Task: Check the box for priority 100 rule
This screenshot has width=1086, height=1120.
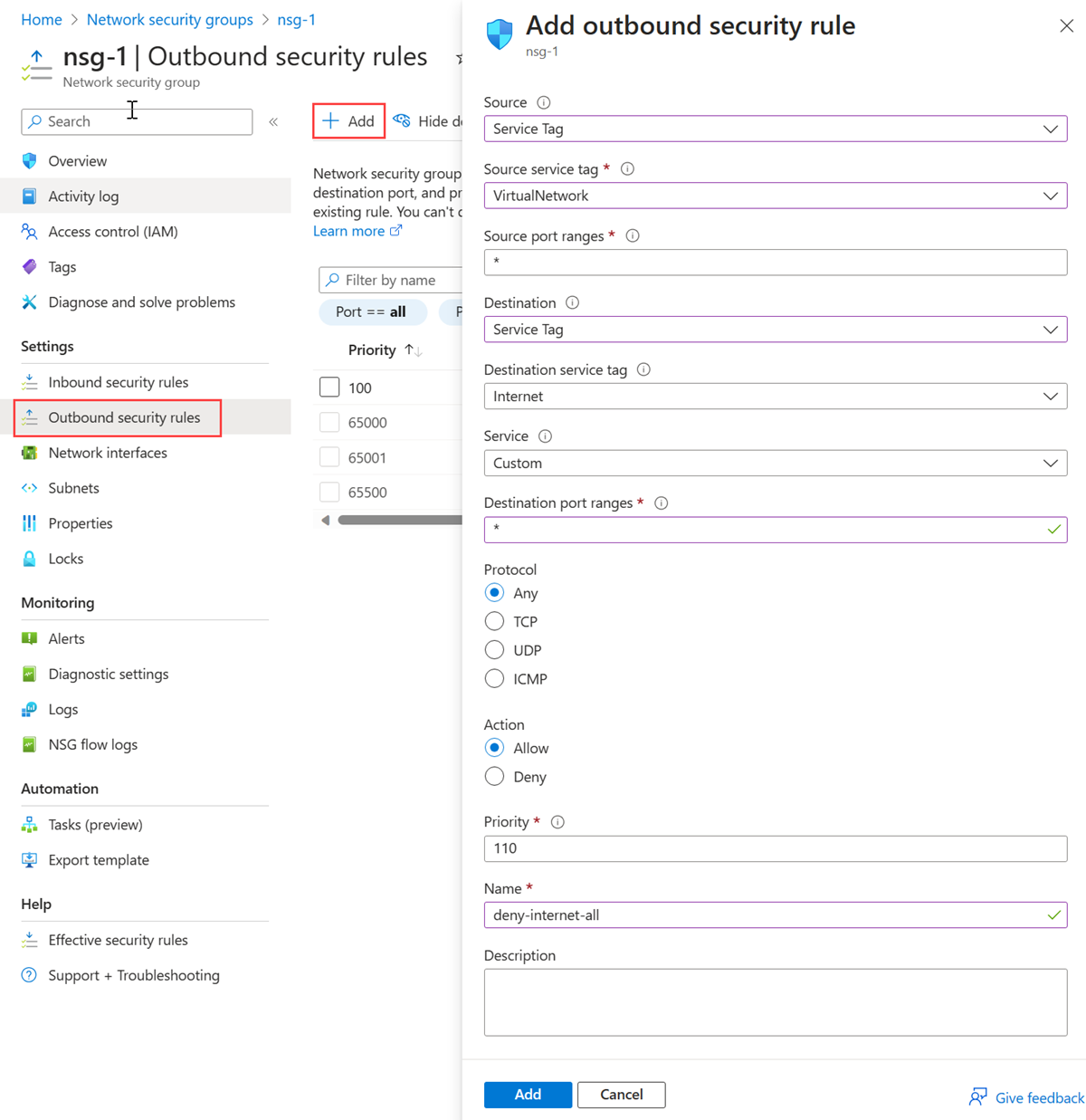Action: [329, 388]
